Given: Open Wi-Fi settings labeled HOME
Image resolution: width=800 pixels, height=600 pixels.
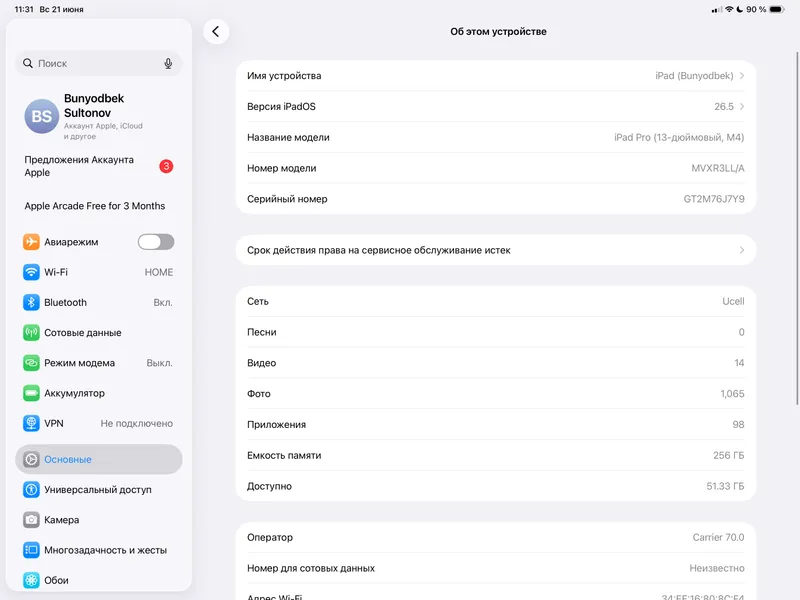Looking at the screenshot, I should pyautogui.click(x=99, y=272).
